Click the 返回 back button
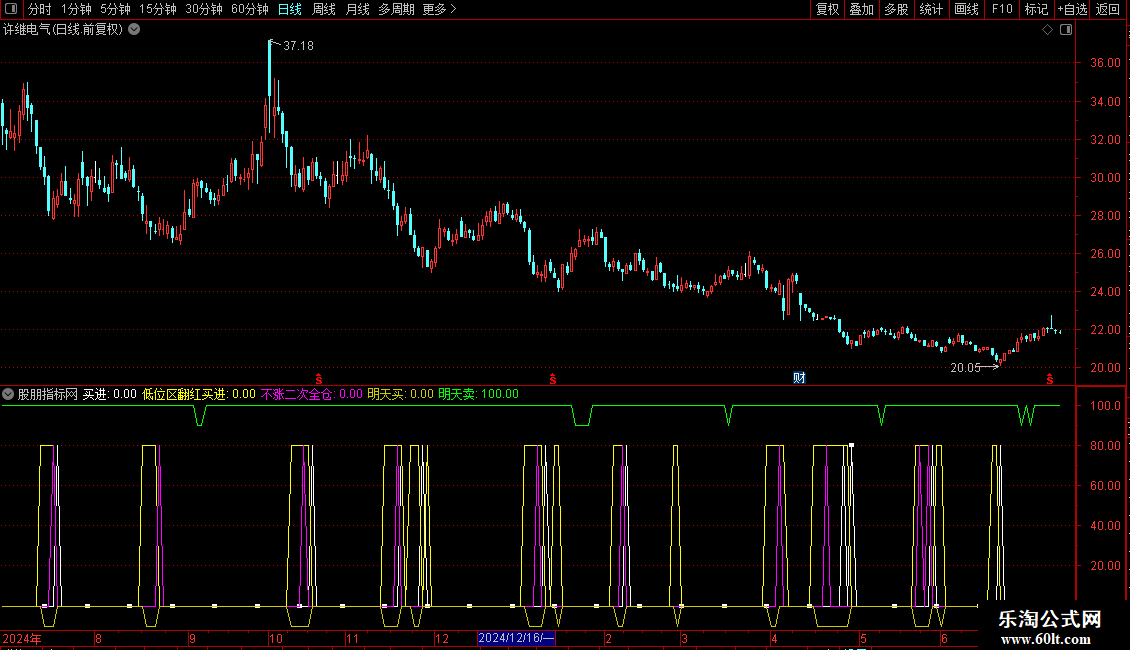This screenshot has width=1130, height=650. [1108, 9]
